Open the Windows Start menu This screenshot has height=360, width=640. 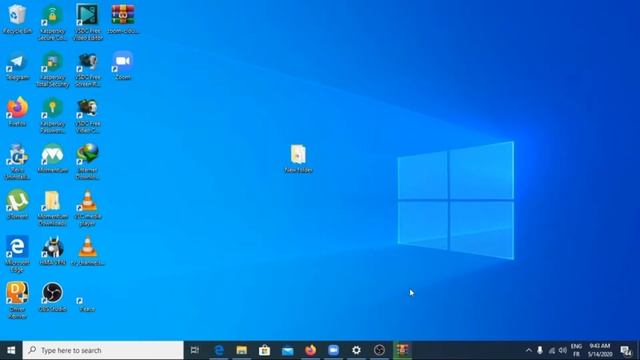click(x=11, y=350)
